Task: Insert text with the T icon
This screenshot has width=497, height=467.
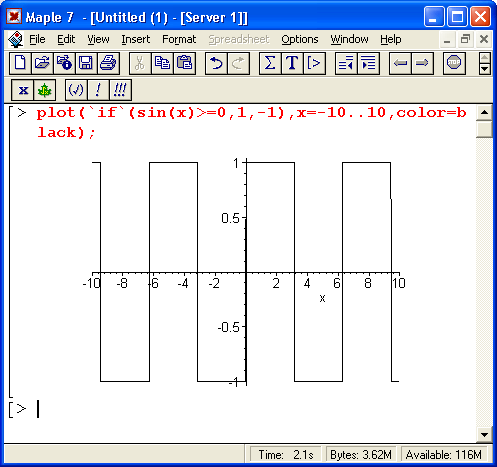Action: point(292,63)
